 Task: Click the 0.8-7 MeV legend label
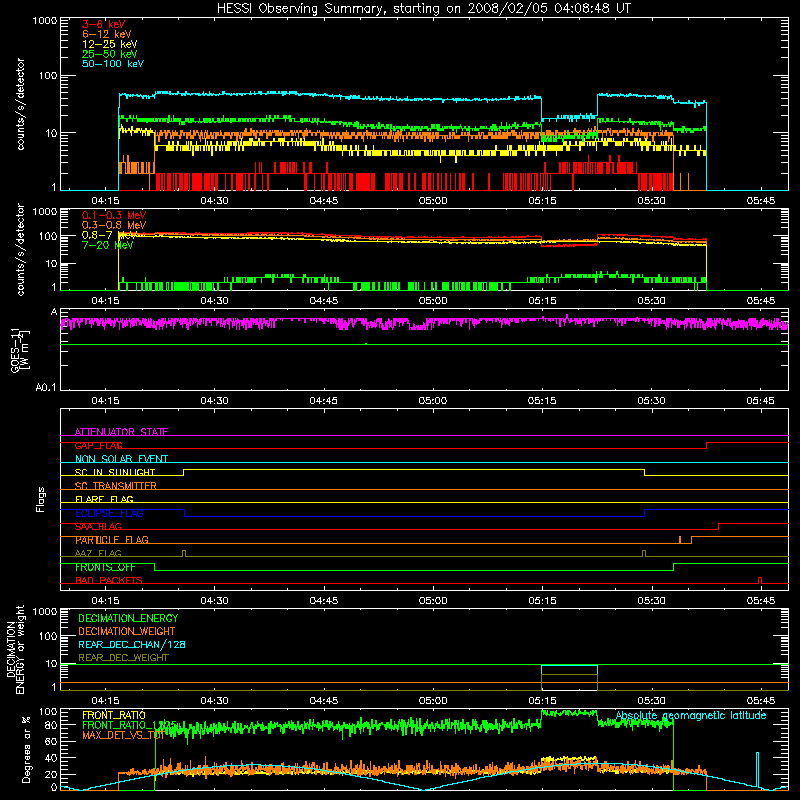pyautogui.click(x=109, y=235)
